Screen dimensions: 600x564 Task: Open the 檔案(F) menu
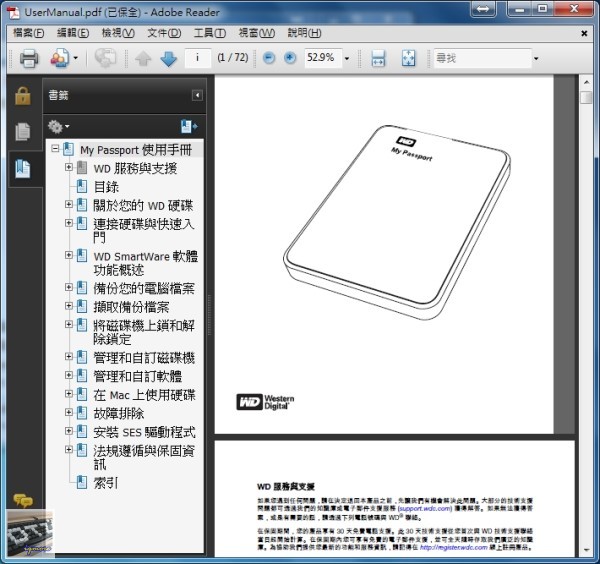click(29, 33)
